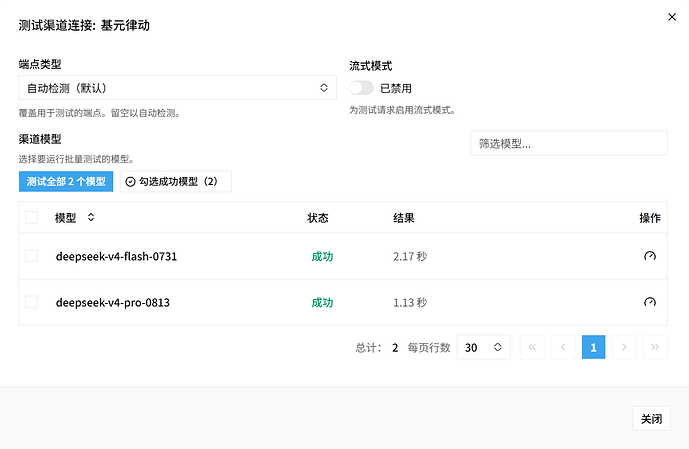
Task: Click the deepseek-v4-pro-0813 model name
Action: tap(112, 302)
